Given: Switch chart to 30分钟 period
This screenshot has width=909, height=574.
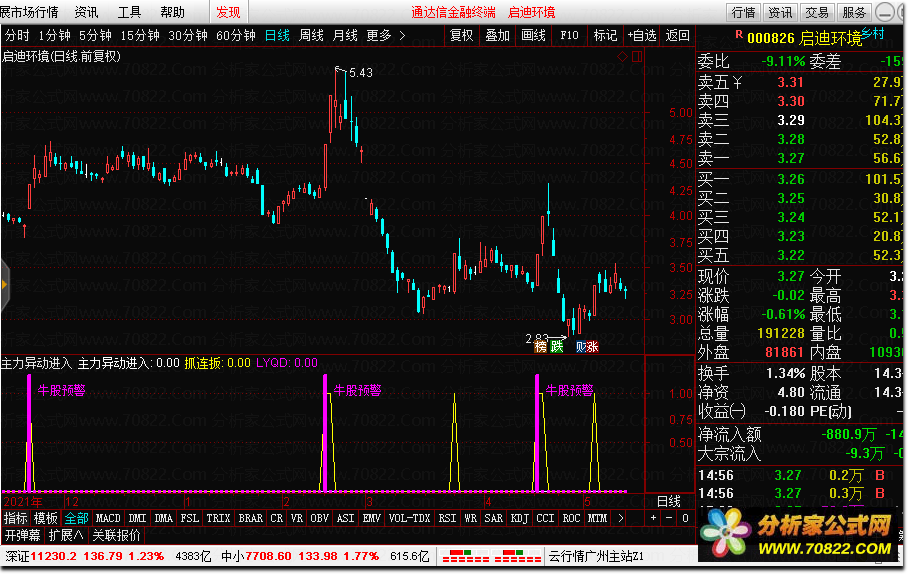Looking at the screenshot, I should pyautogui.click(x=188, y=36).
